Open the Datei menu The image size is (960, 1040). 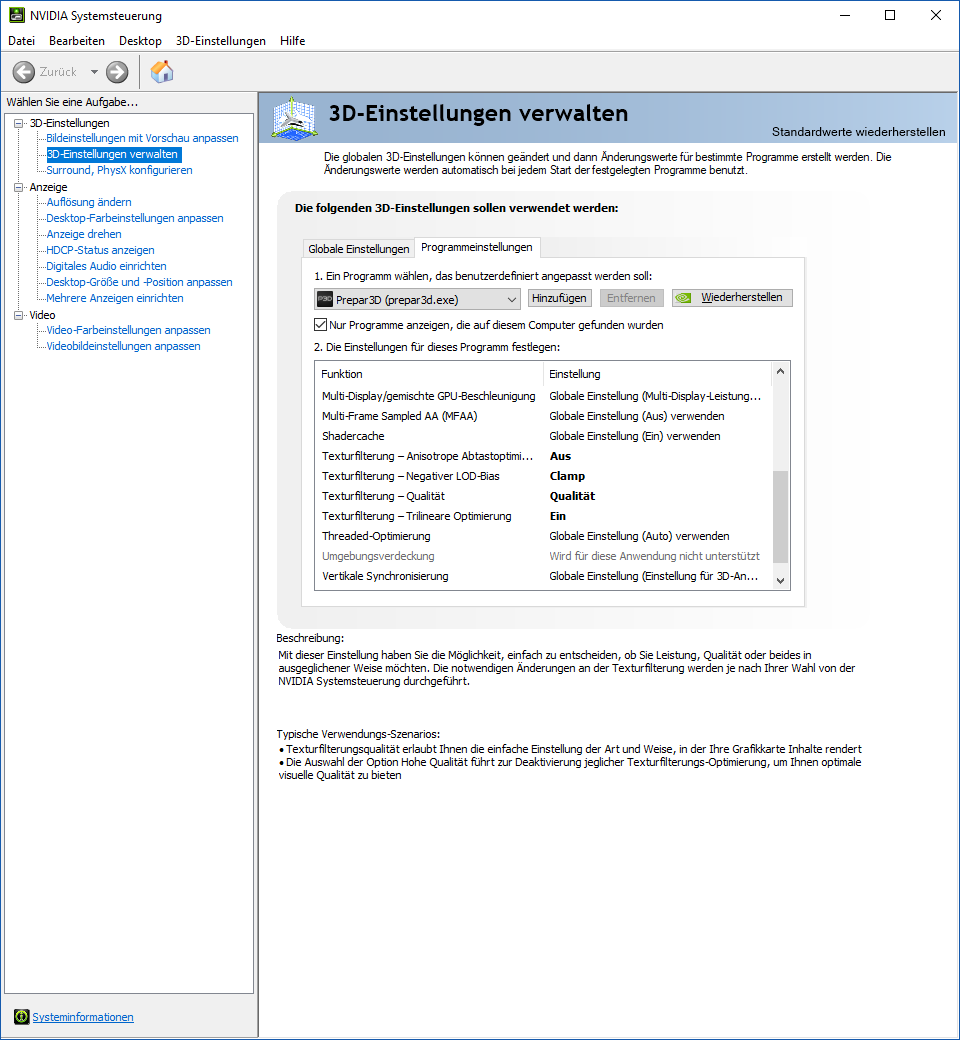[x=21, y=40]
